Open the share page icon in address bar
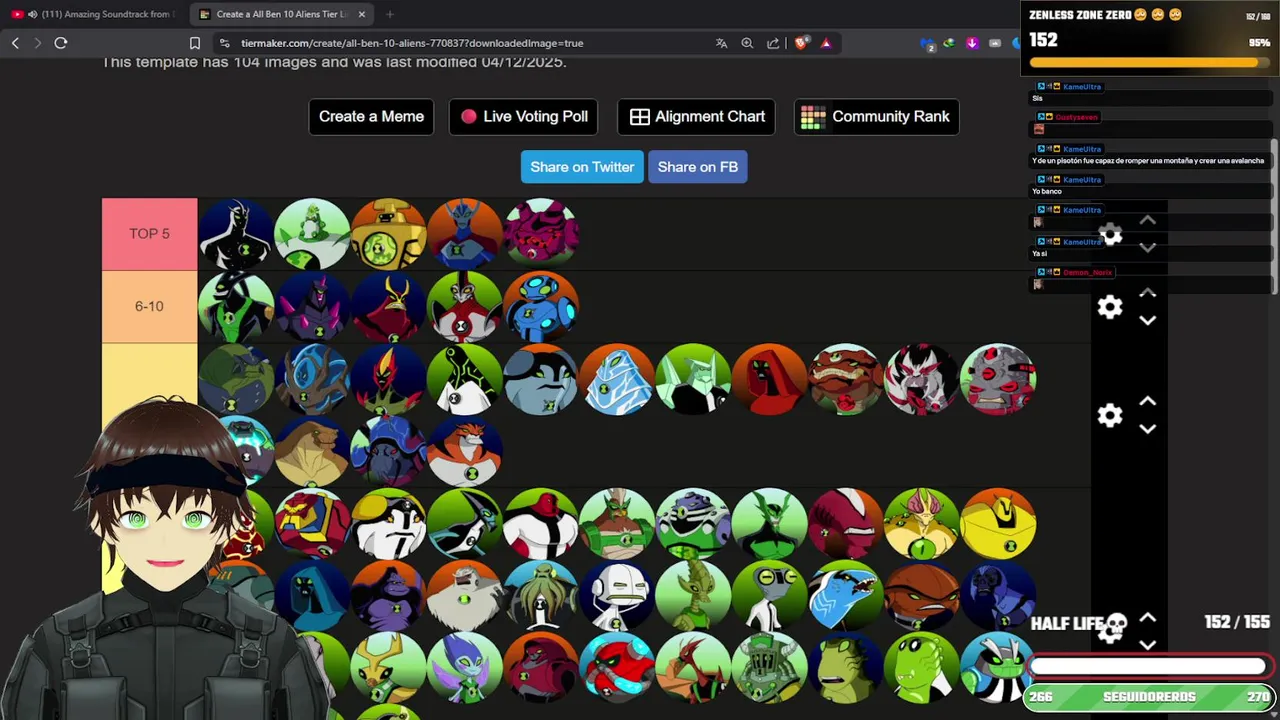Image resolution: width=1280 pixels, height=720 pixels. pyautogui.click(x=773, y=43)
